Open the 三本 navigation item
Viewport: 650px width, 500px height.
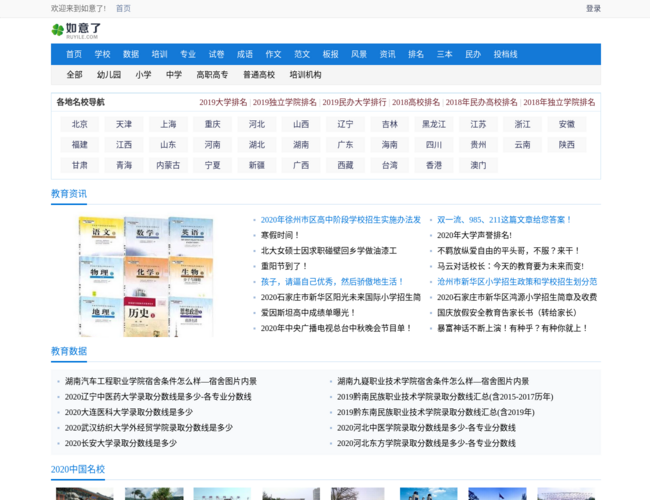click(445, 54)
